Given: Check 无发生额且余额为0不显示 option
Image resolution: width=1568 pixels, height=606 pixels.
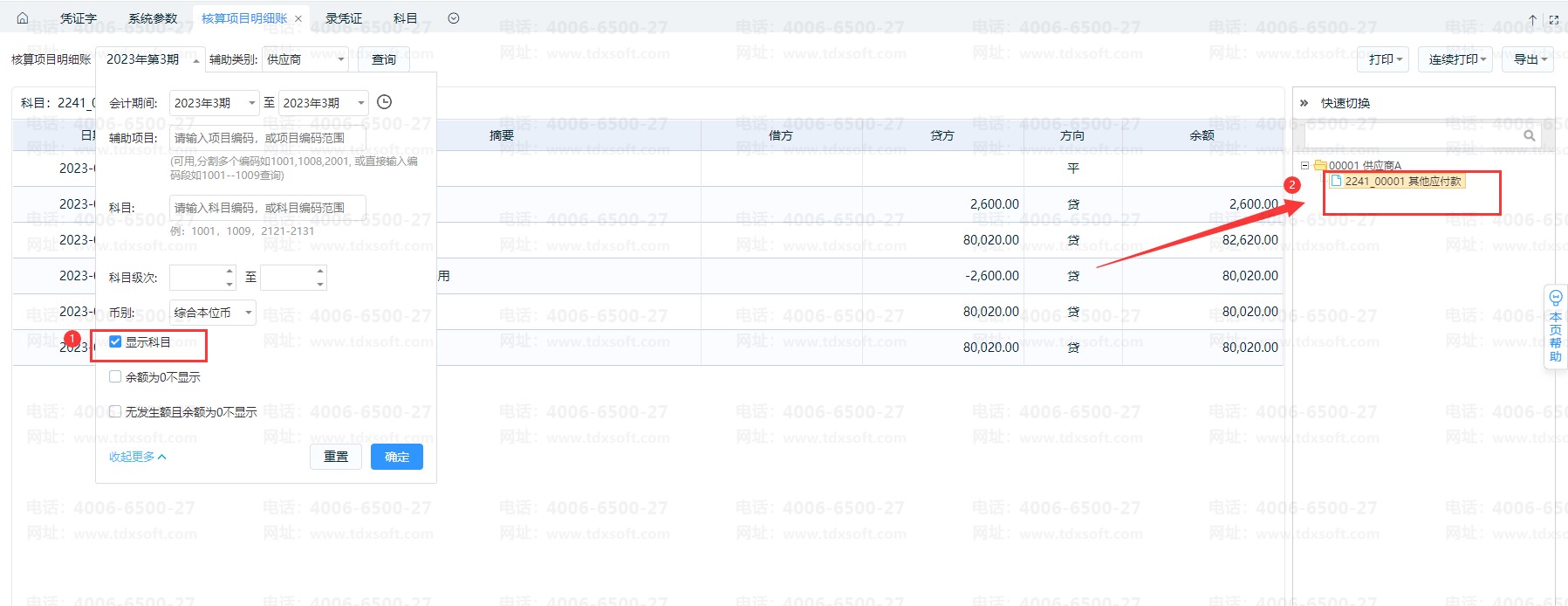Looking at the screenshot, I should click(115, 411).
